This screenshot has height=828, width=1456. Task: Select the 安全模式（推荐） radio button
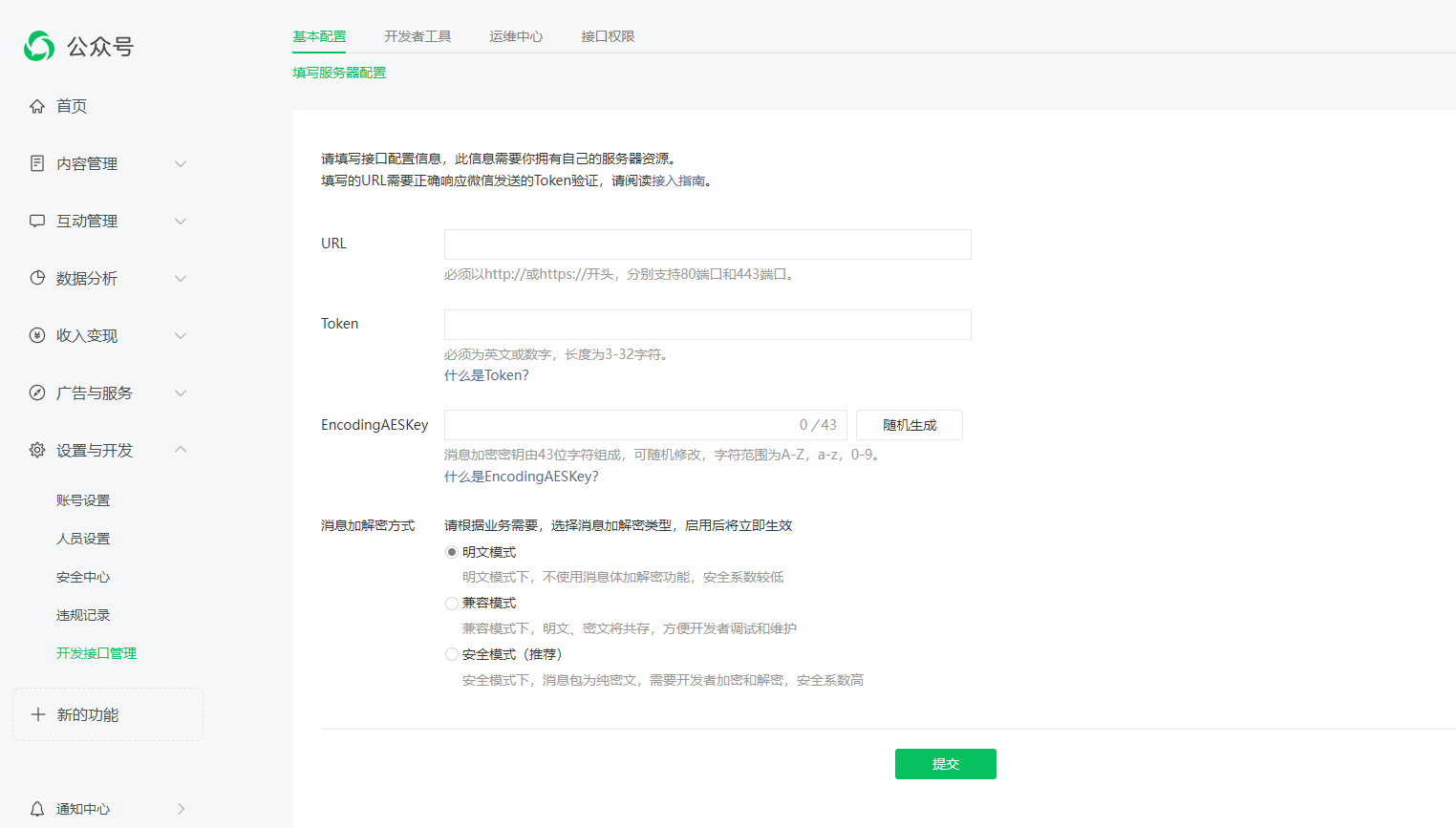click(452, 654)
